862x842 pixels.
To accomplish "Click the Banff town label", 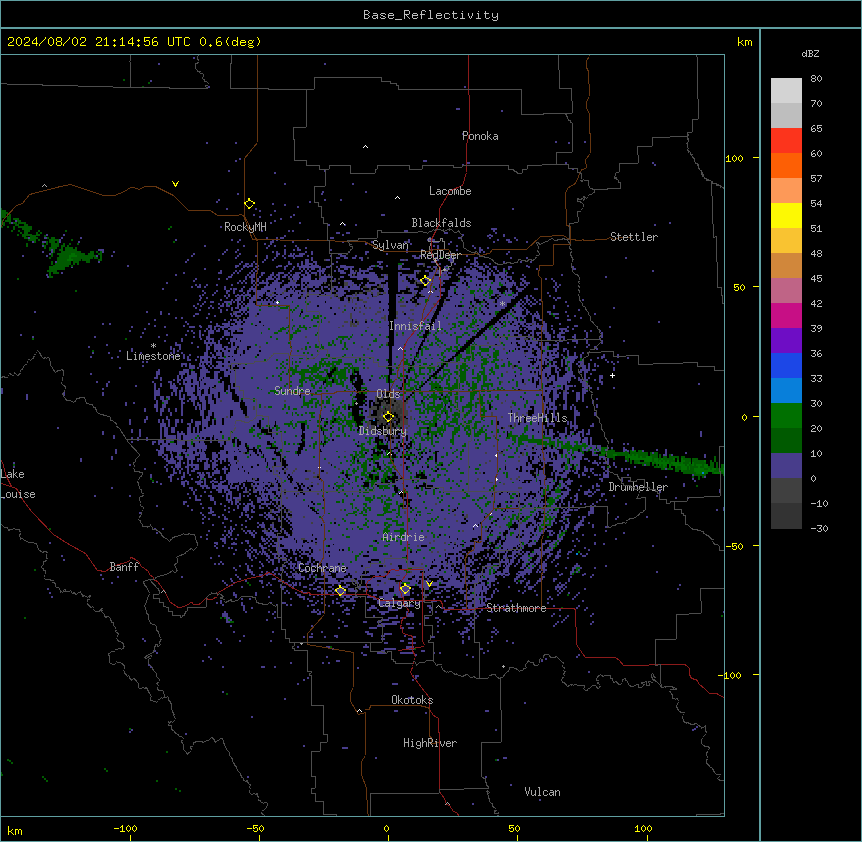I will (x=124, y=567).
